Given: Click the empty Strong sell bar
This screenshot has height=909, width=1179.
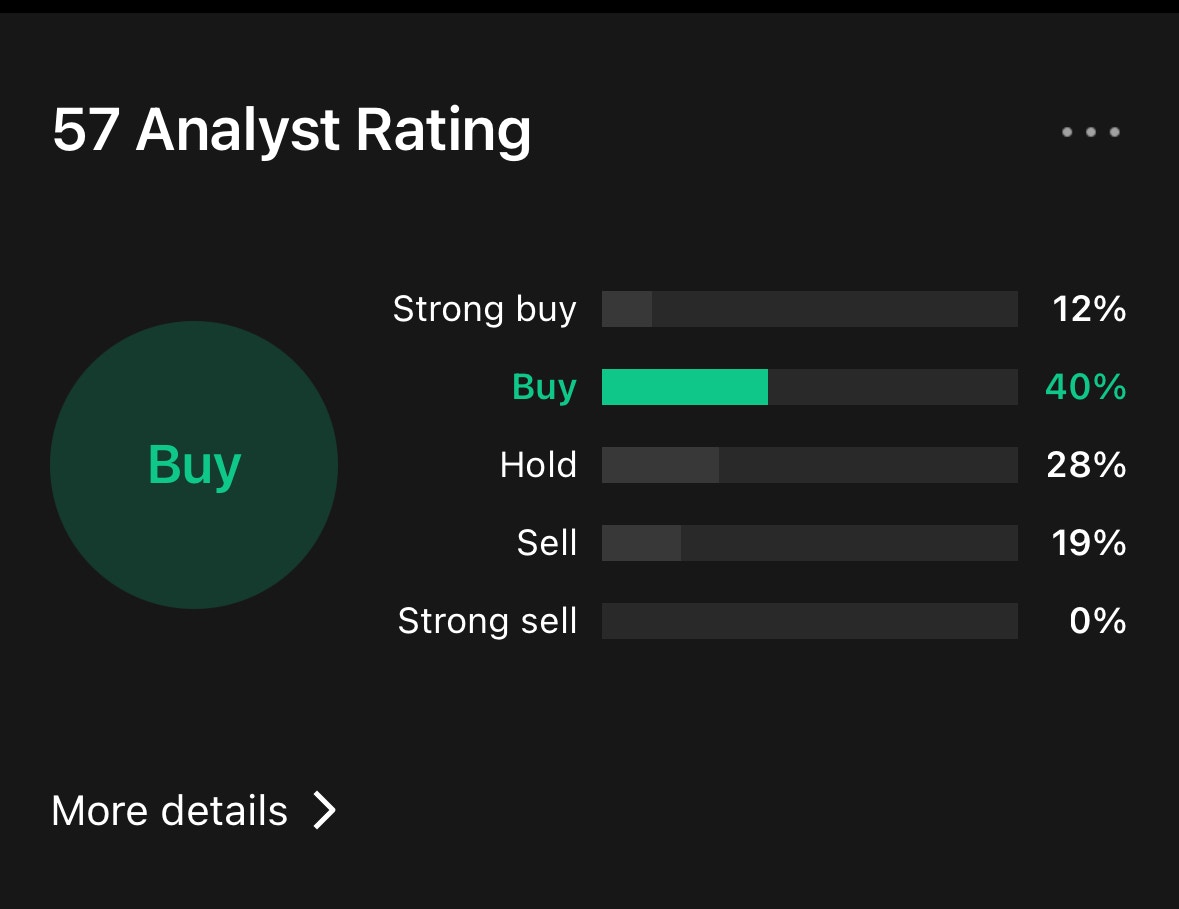Looking at the screenshot, I should point(809,621).
